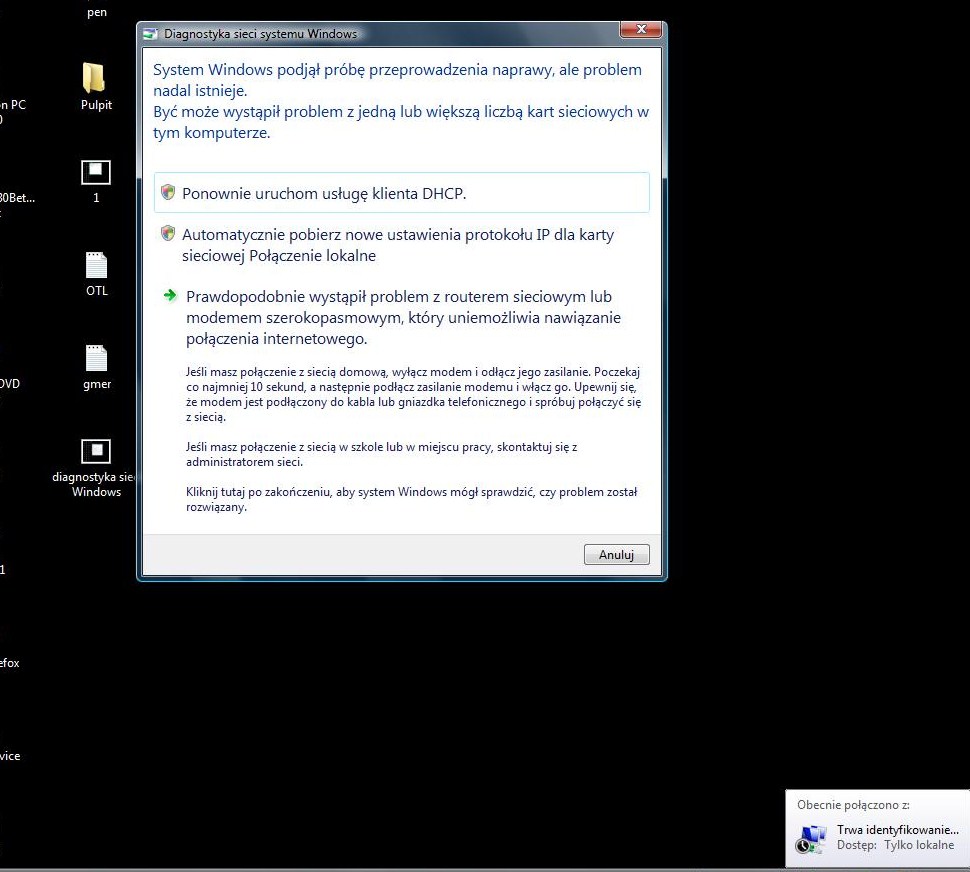
Task: Open the OTL text file icon
Action: click(x=96, y=265)
